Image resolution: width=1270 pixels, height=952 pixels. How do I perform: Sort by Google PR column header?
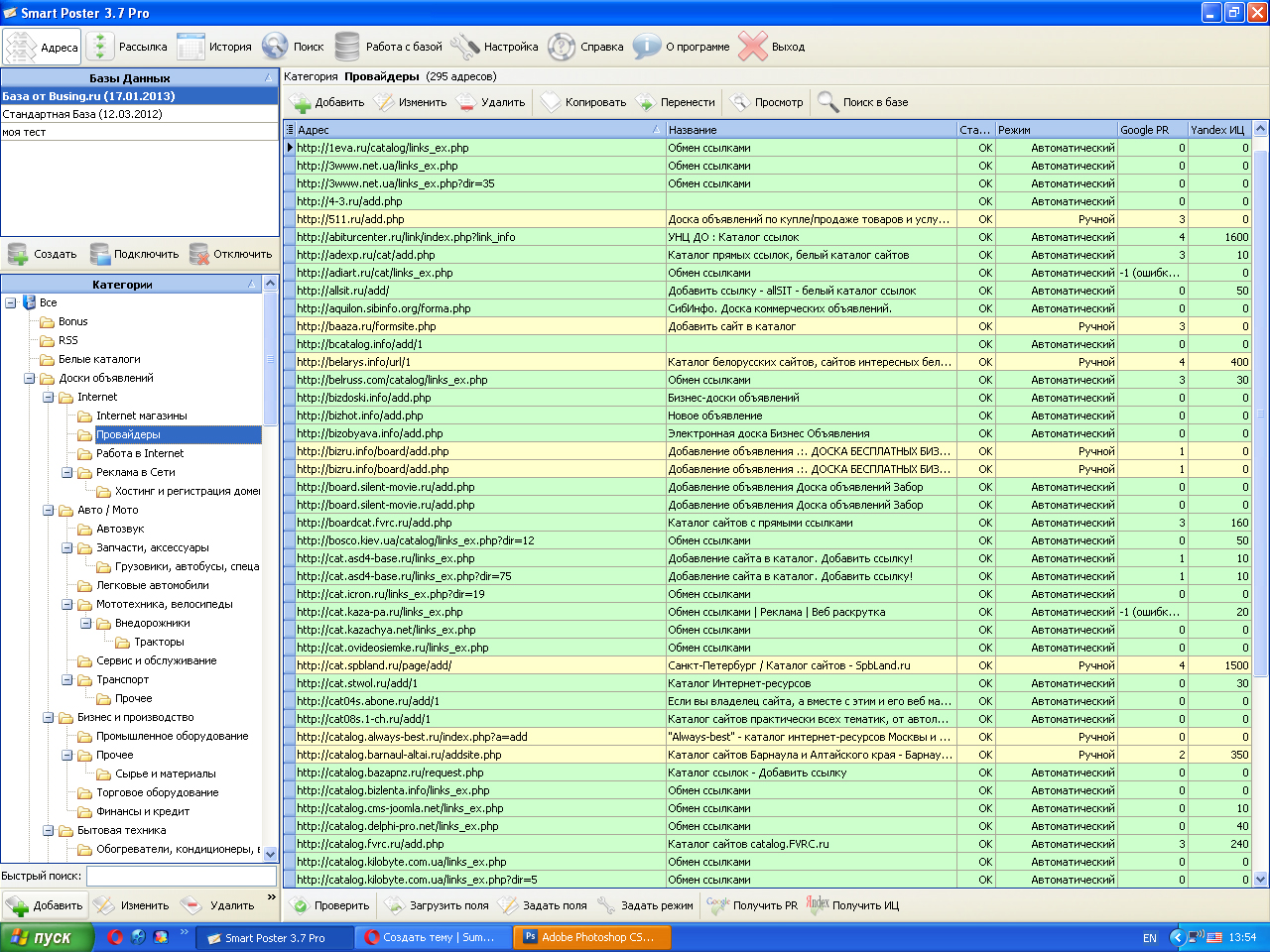click(x=1149, y=130)
